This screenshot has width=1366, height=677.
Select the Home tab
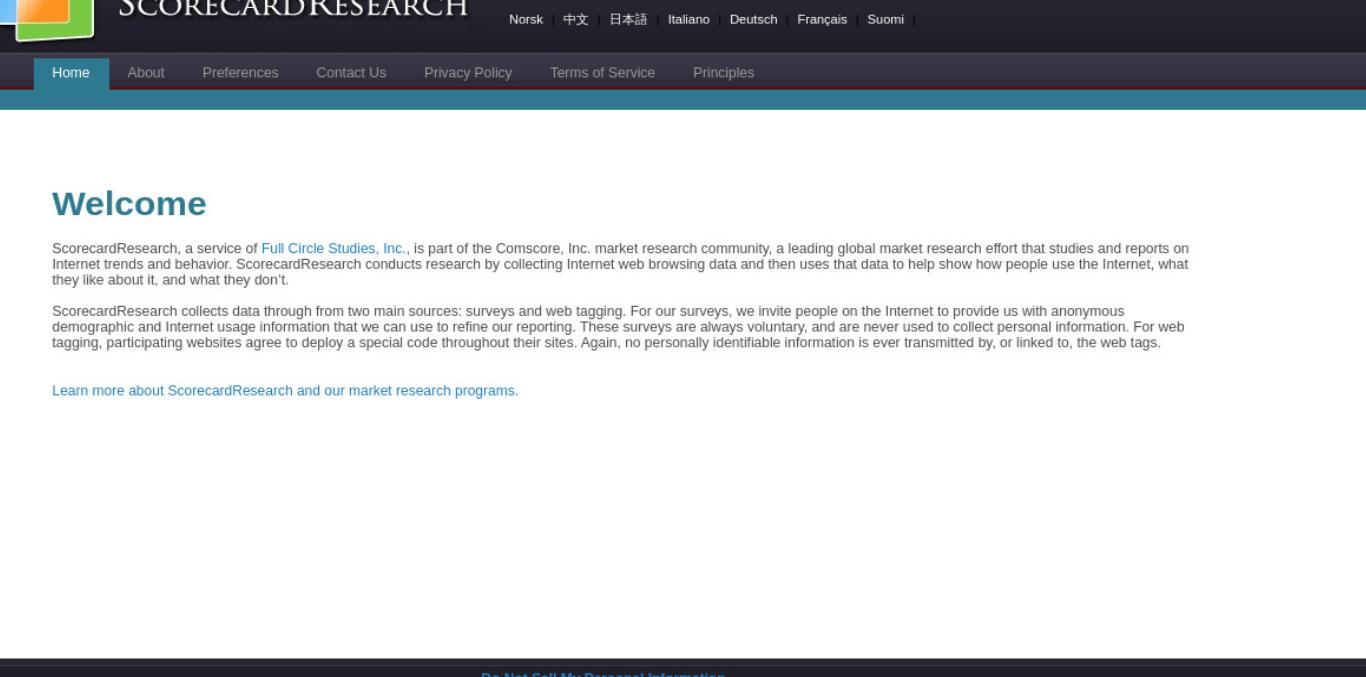(71, 73)
